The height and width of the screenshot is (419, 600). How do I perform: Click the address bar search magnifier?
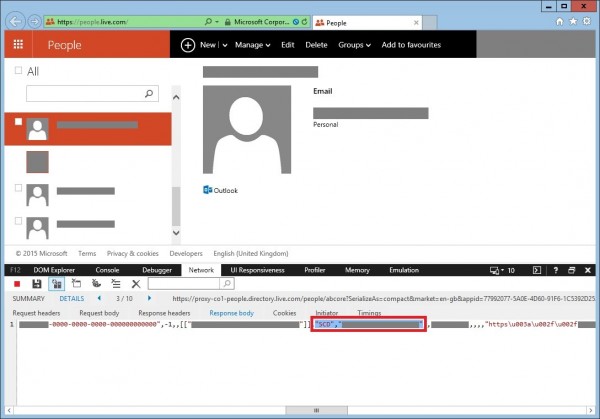point(208,22)
